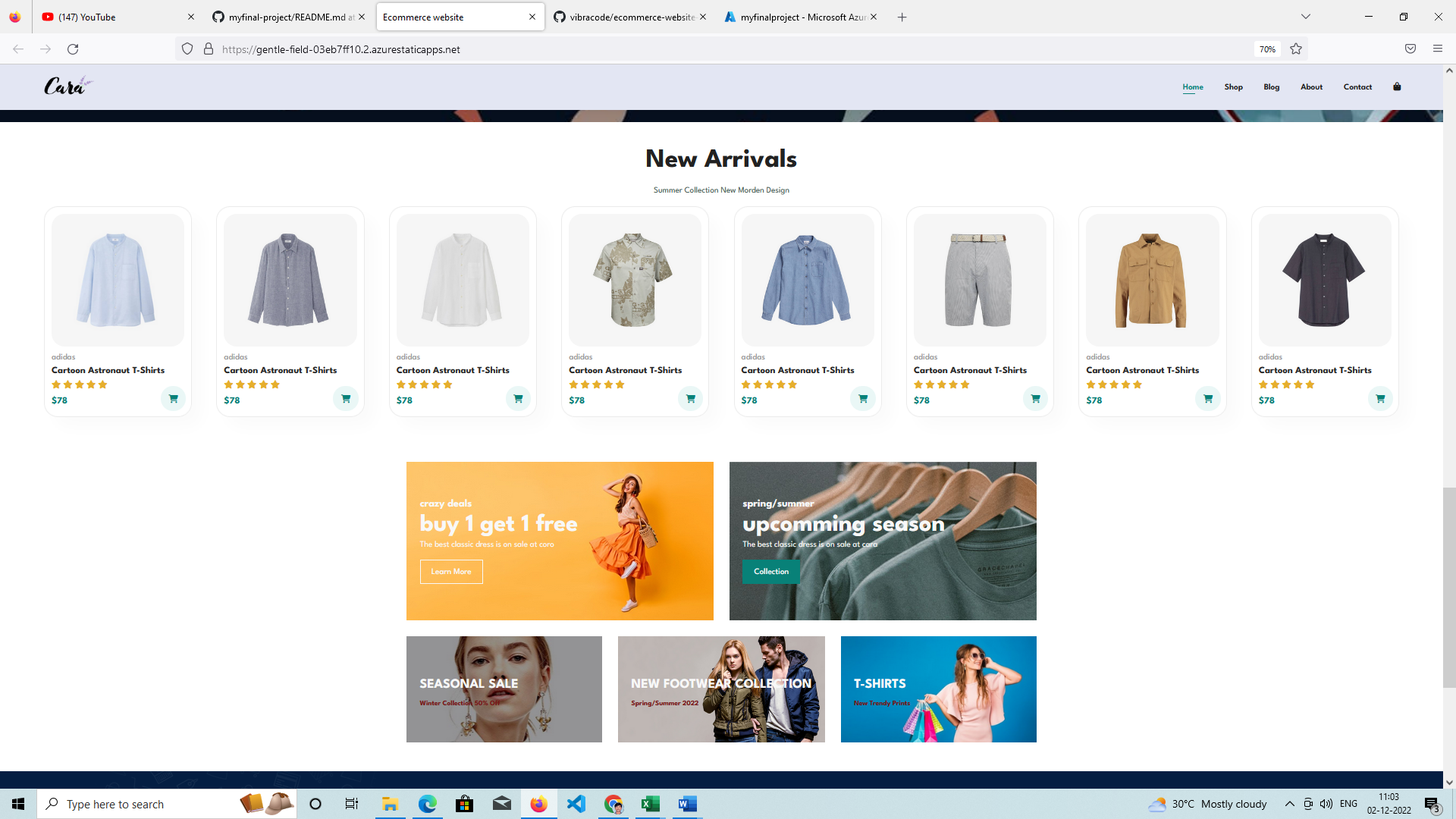Click the Cara logo

[x=67, y=86]
